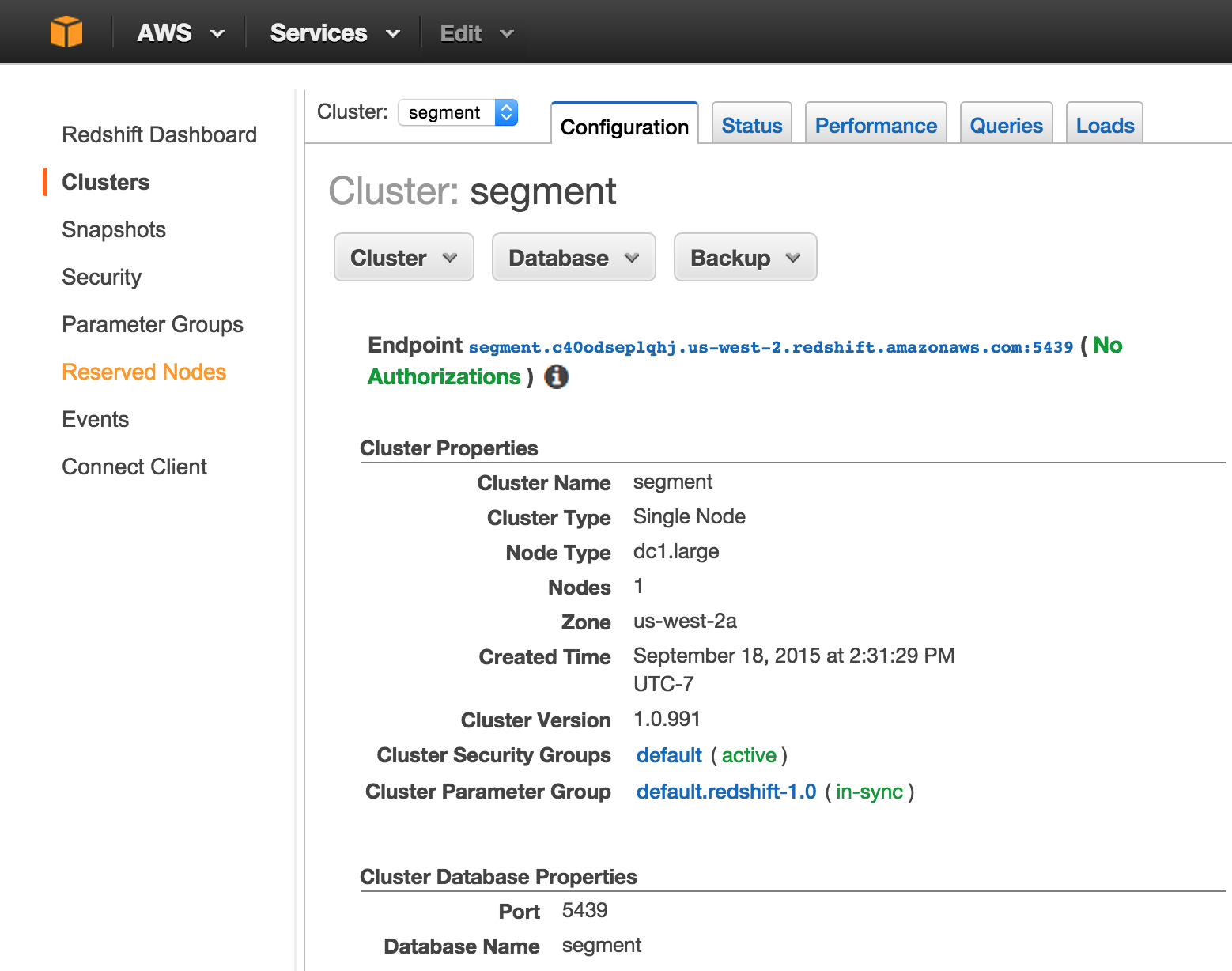Click the Cluster Version value 1.0.991

click(667, 719)
